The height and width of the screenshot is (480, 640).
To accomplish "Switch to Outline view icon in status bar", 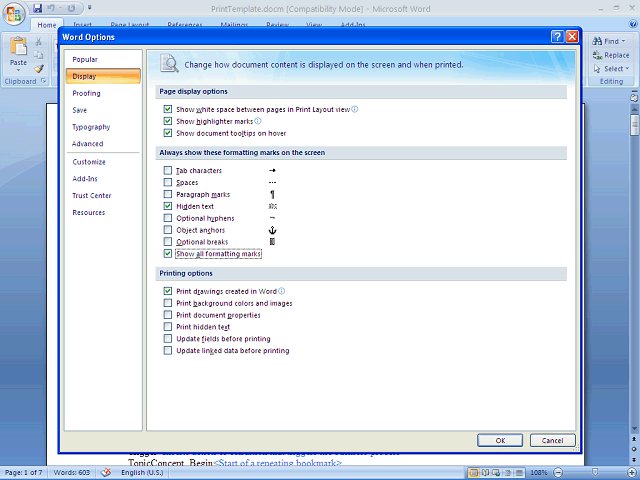I will pos(508,473).
